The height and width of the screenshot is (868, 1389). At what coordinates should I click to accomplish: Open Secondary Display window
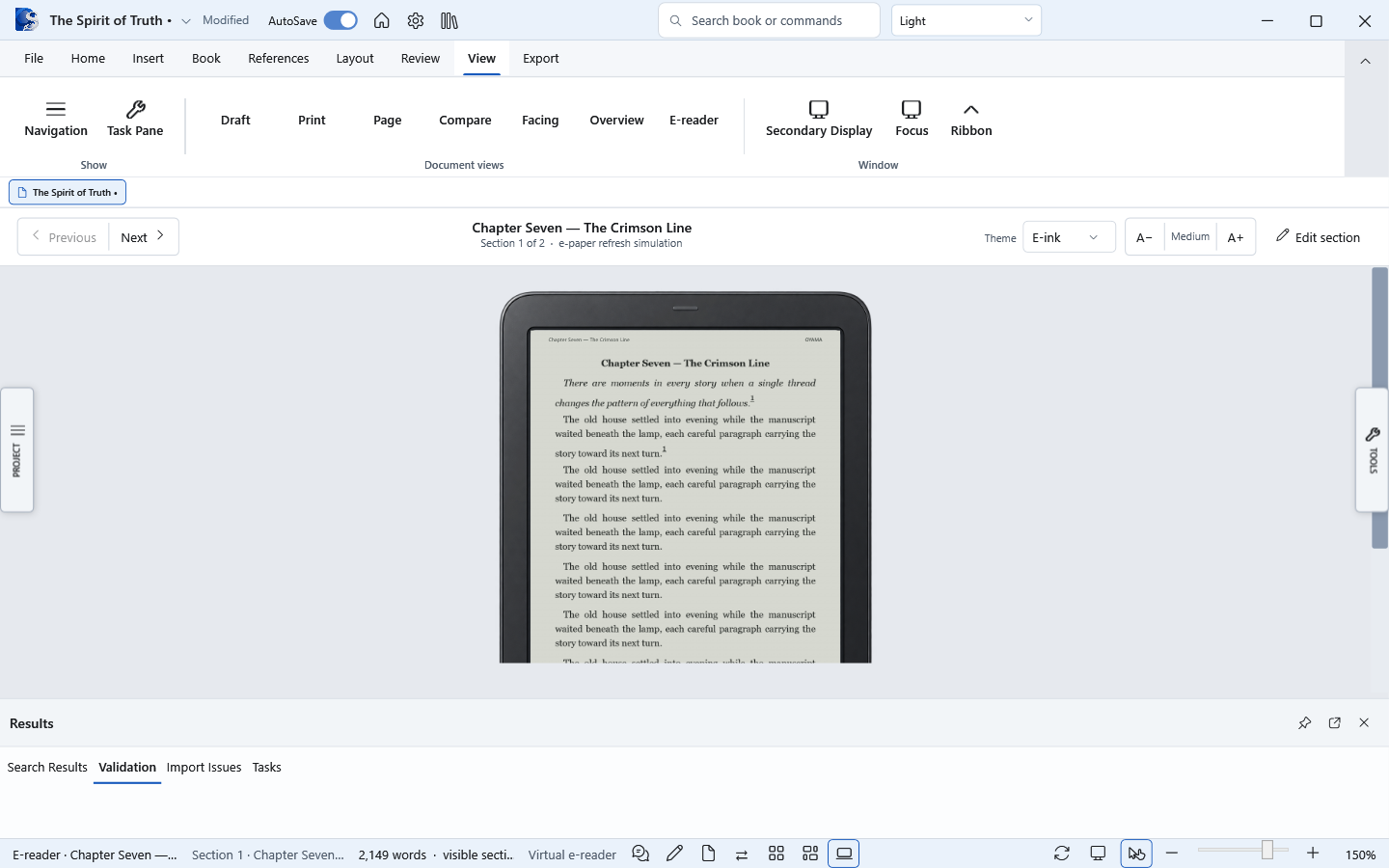(819, 120)
